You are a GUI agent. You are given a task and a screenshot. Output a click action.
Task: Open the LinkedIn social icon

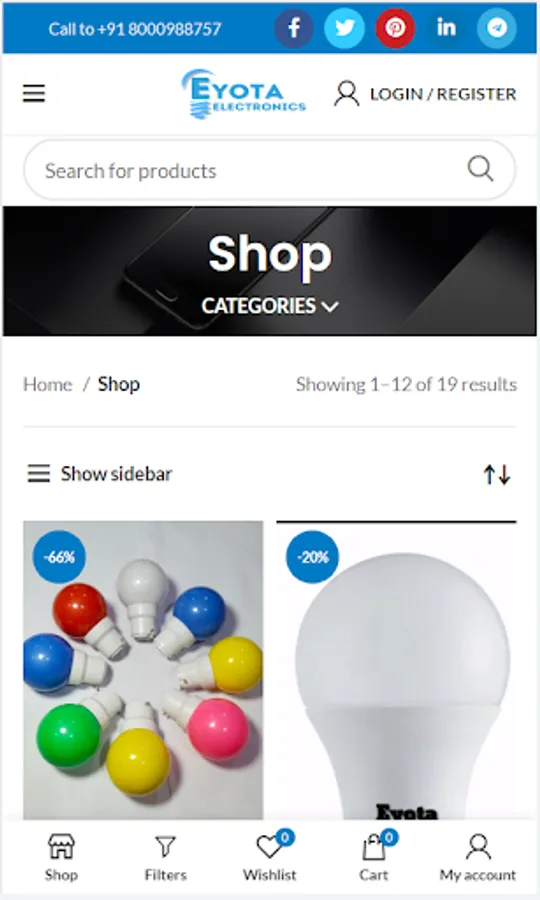point(446,28)
